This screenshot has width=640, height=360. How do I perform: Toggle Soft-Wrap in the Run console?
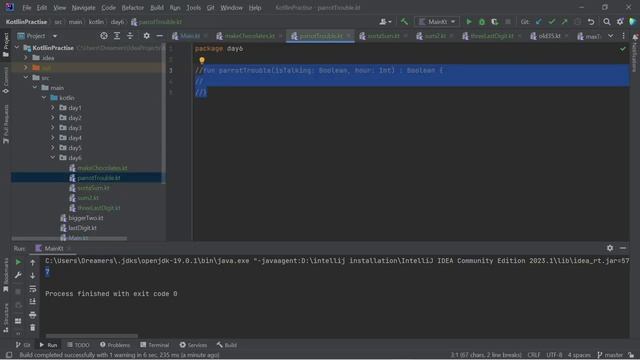click(33, 289)
